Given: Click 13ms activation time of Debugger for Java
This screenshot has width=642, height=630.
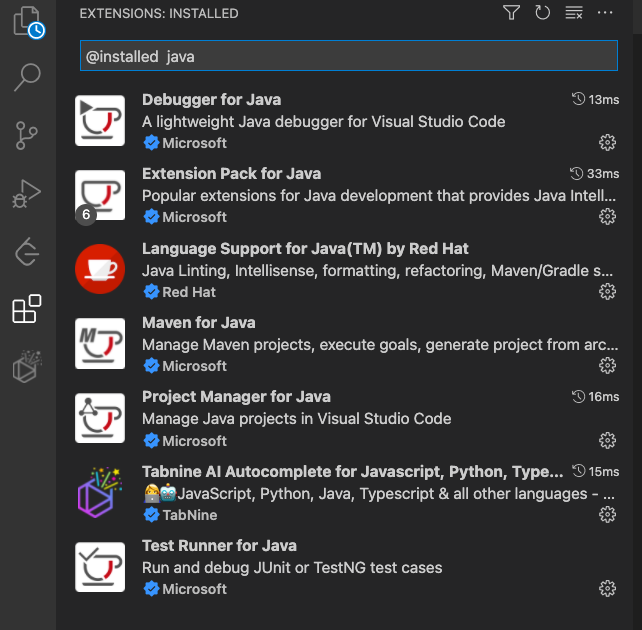Looking at the screenshot, I should [595, 99].
